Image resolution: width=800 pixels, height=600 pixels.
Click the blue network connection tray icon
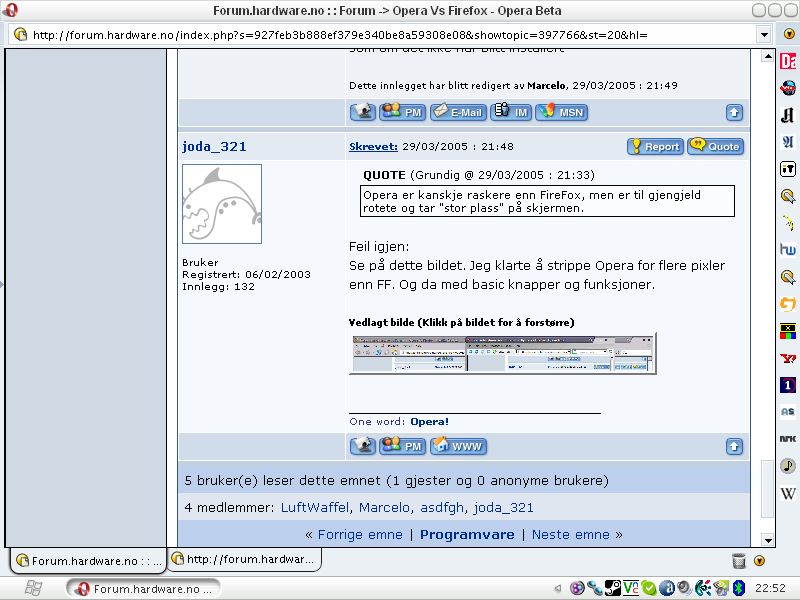click(594, 588)
